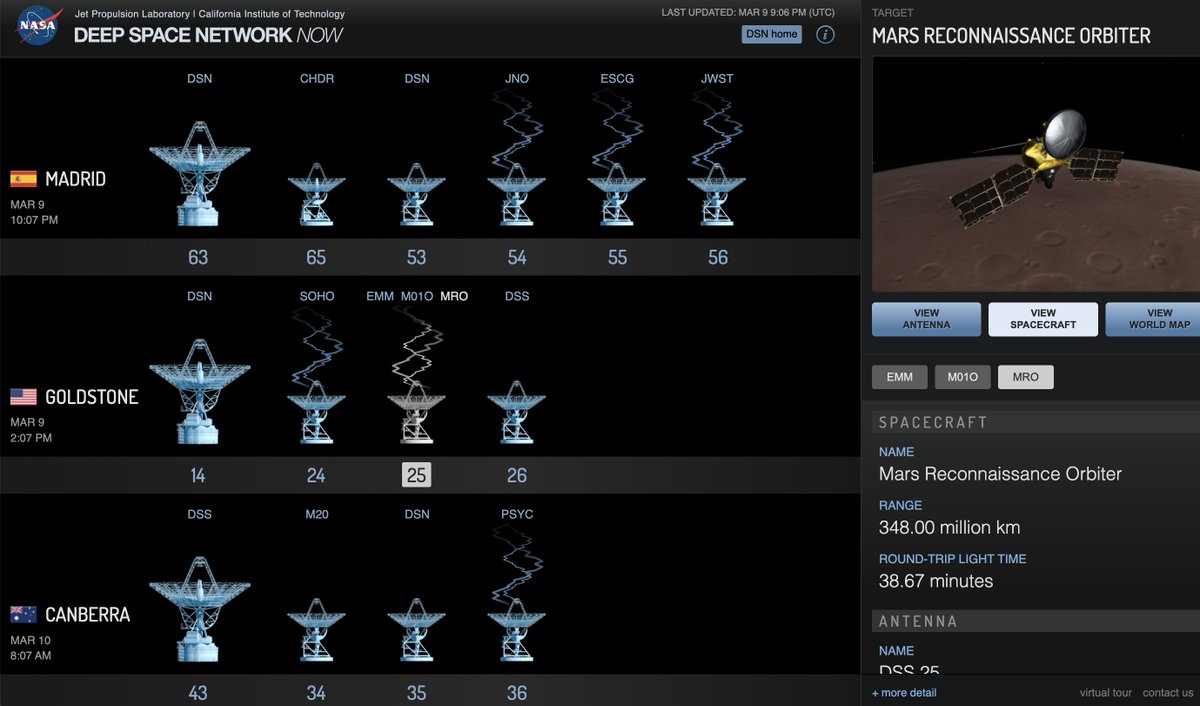Click the 348.00 million km range value

click(x=950, y=527)
